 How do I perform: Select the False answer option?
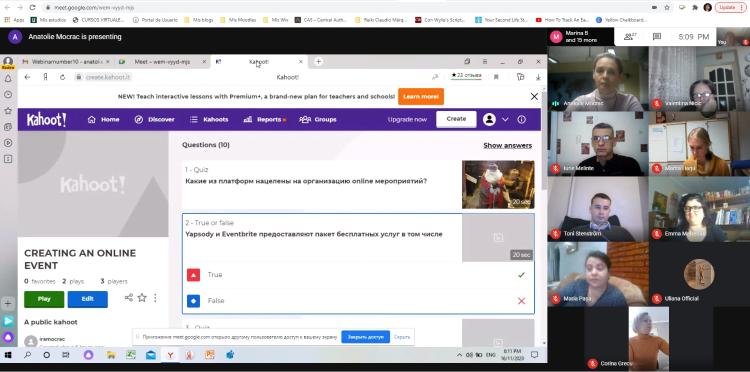[358, 301]
